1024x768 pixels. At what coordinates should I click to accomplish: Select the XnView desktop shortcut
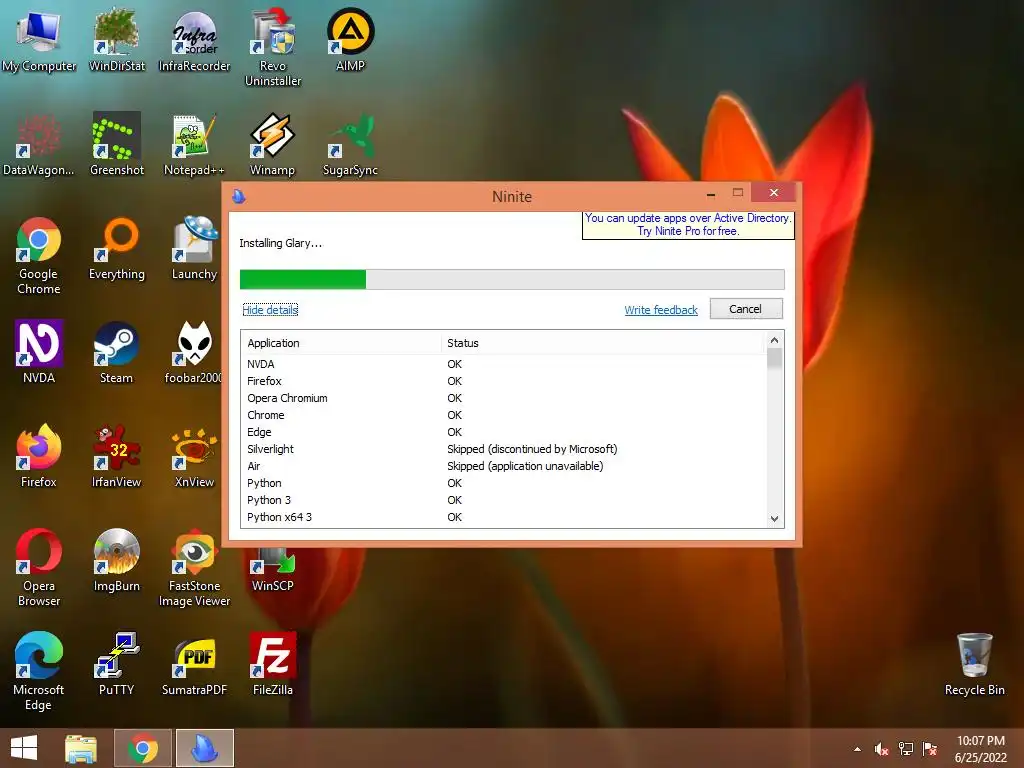pos(194,456)
